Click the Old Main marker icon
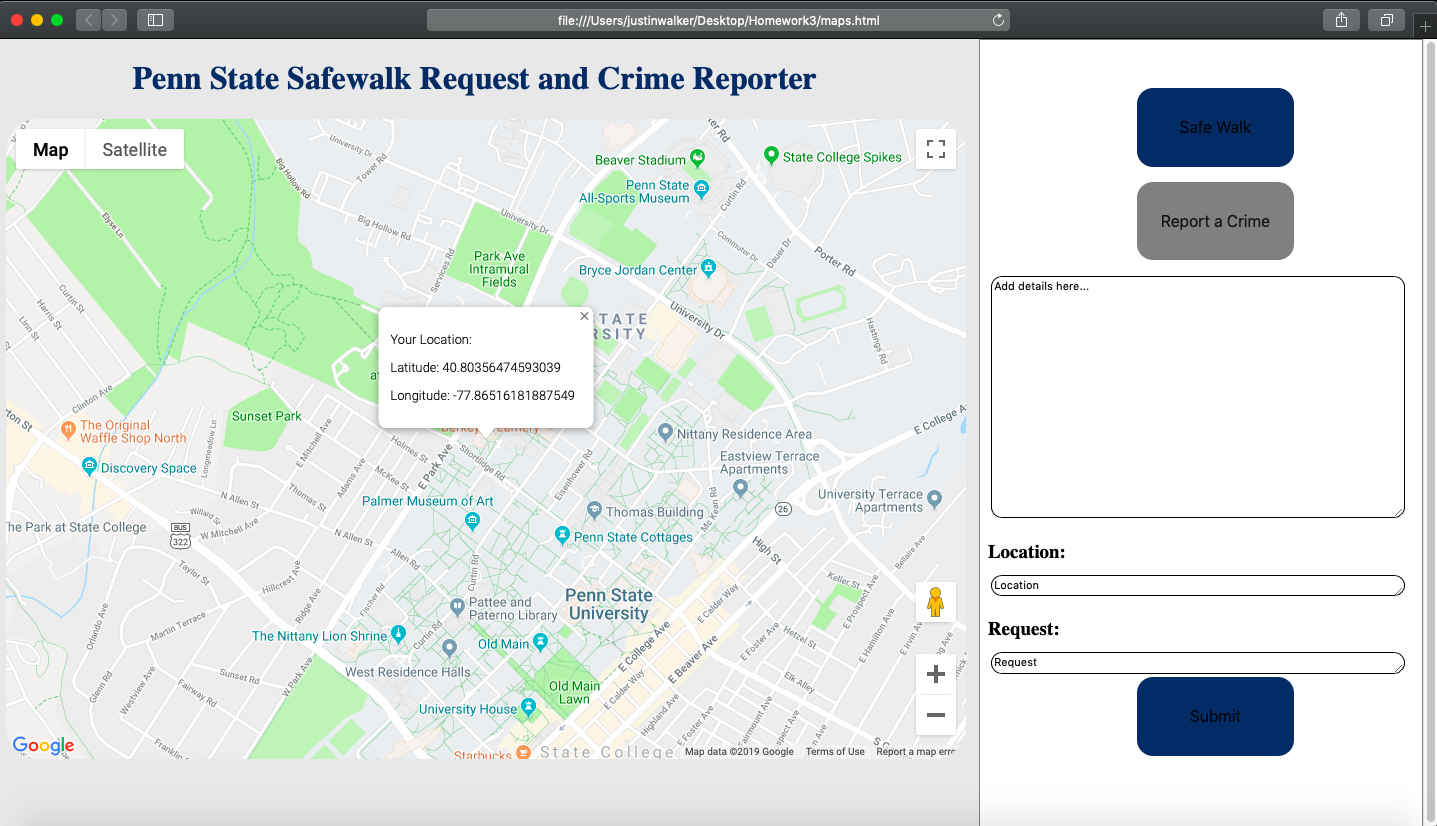This screenshot has height=826, width=1437. tap(541, 641)
